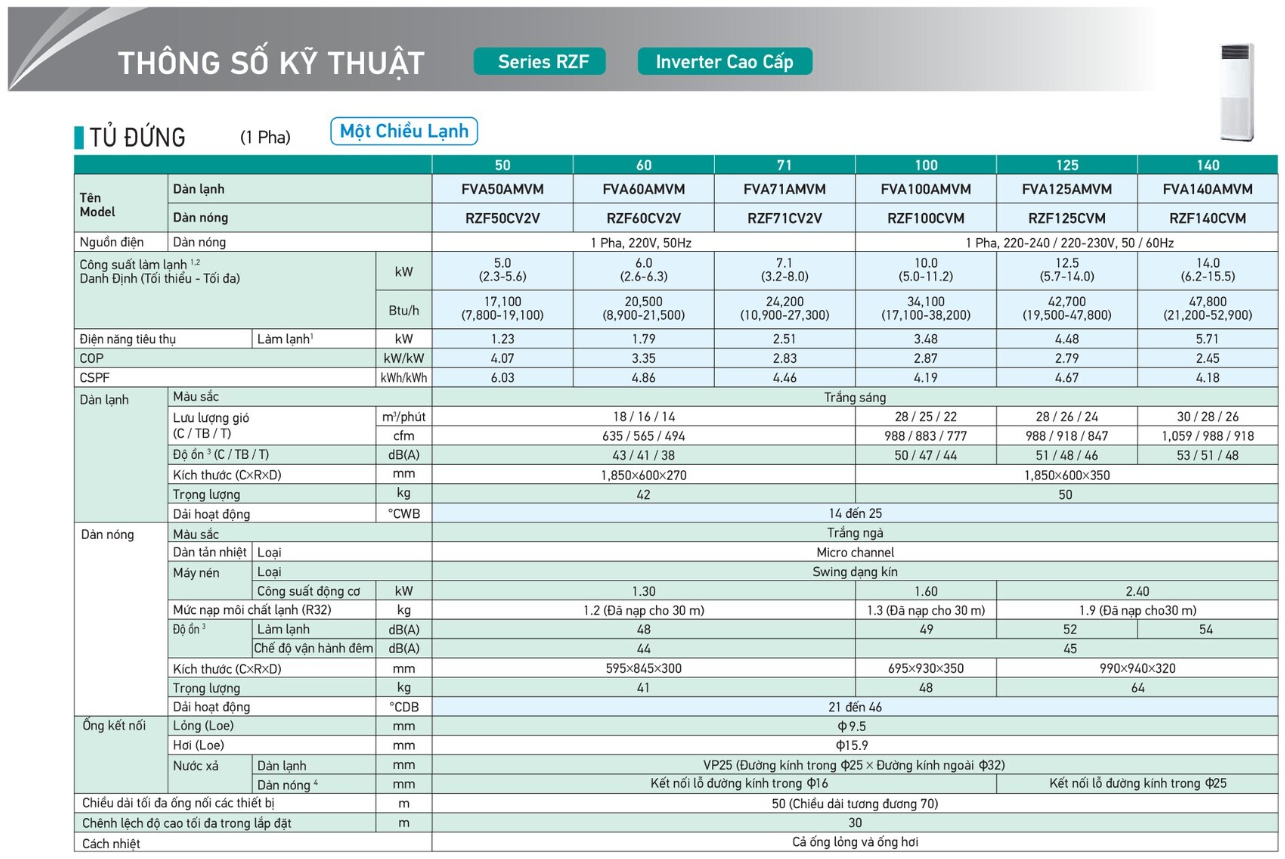This screenshot has height=859, width=1285.
Task: Click outdoor unit model RZF140CVM
Action: point(1207,218)
